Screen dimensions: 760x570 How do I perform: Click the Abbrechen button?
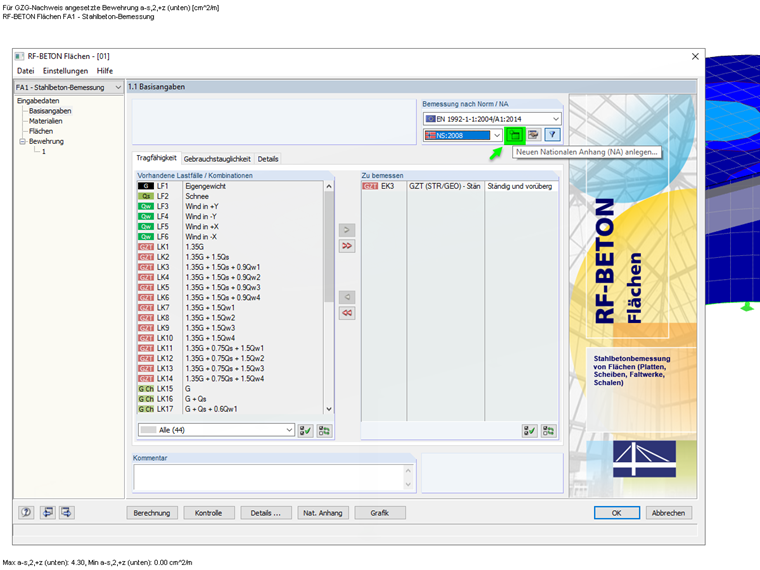(x=668, y=513)
